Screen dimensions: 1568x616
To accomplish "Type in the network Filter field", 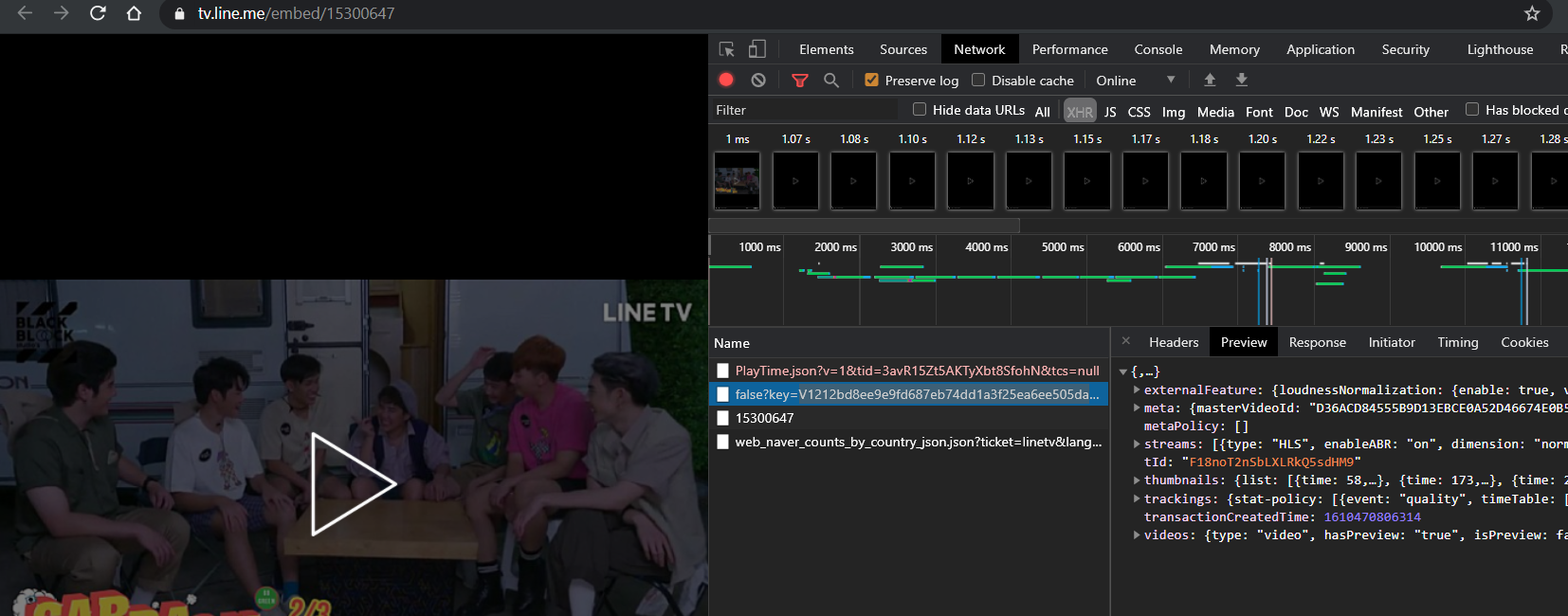I will [x=806, y=110].
